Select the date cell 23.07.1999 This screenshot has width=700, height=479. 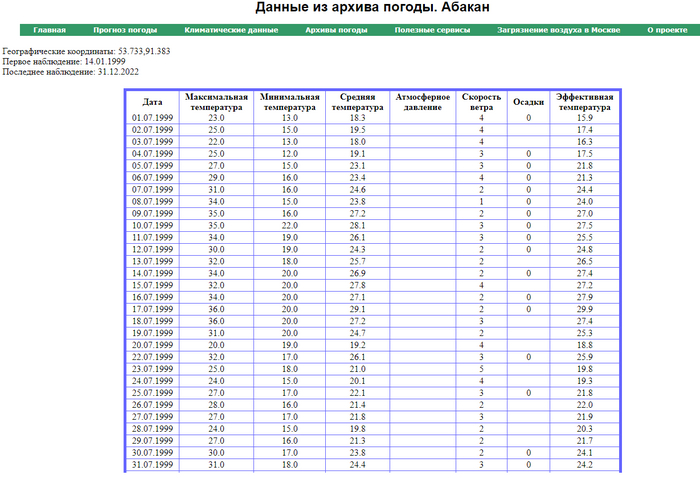(152, 369)
